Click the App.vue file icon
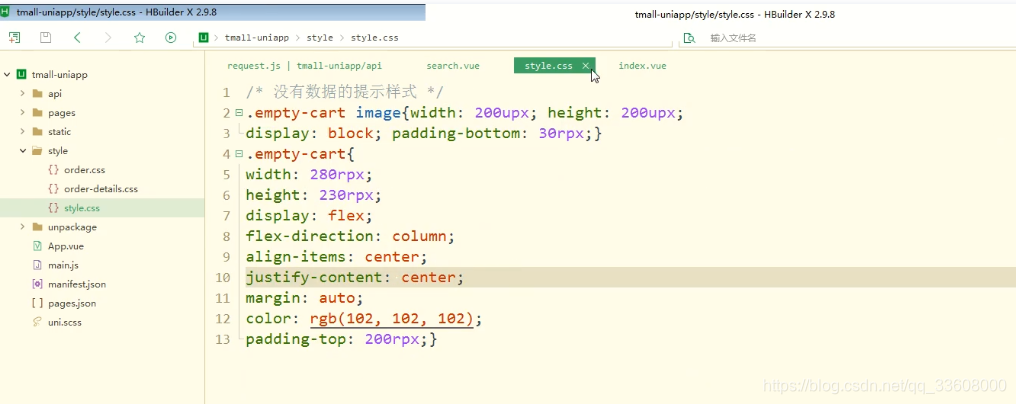The image size is (1016, 404). tap(38, 246)
